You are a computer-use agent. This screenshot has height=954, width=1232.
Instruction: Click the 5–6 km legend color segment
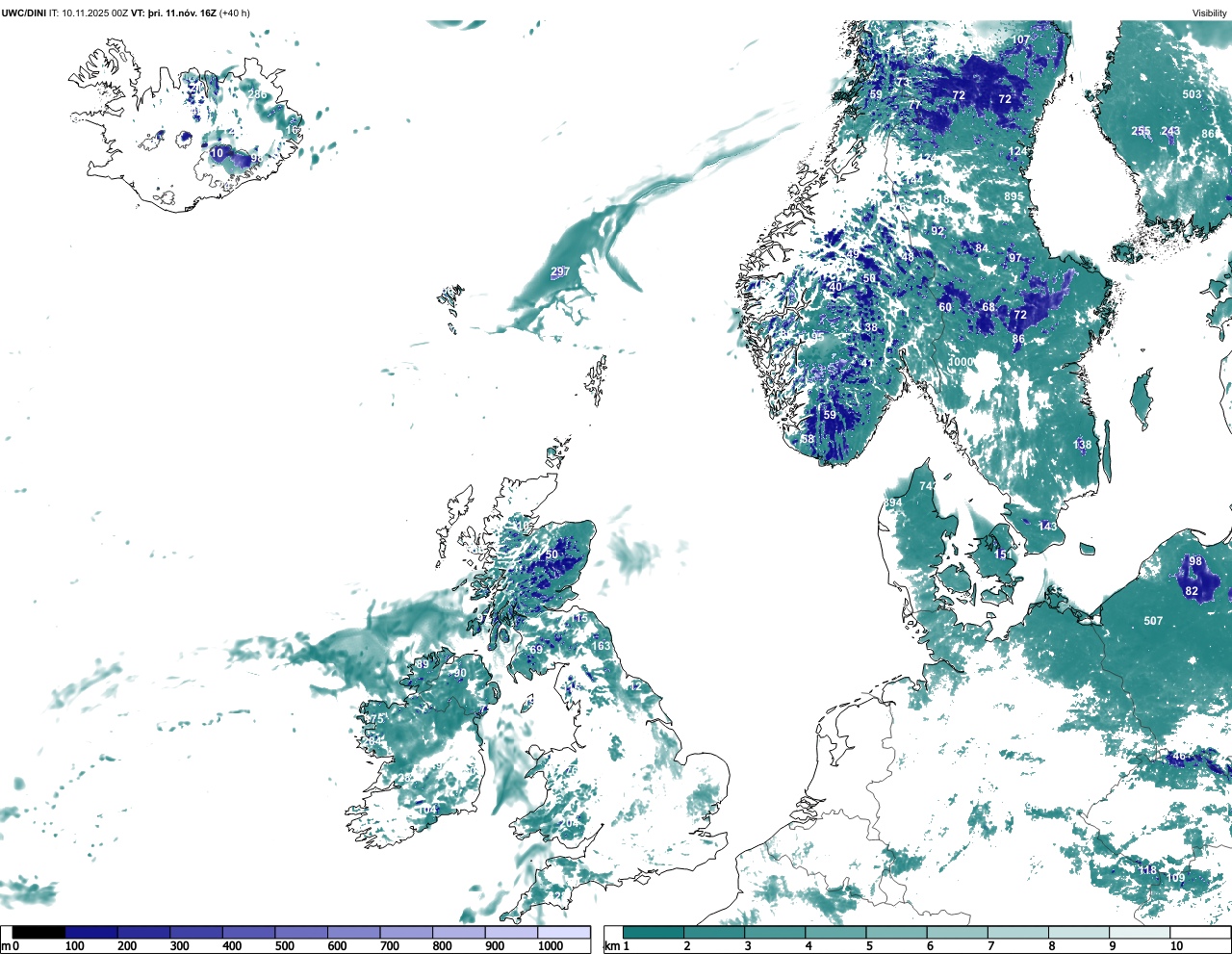coord(897,933)
